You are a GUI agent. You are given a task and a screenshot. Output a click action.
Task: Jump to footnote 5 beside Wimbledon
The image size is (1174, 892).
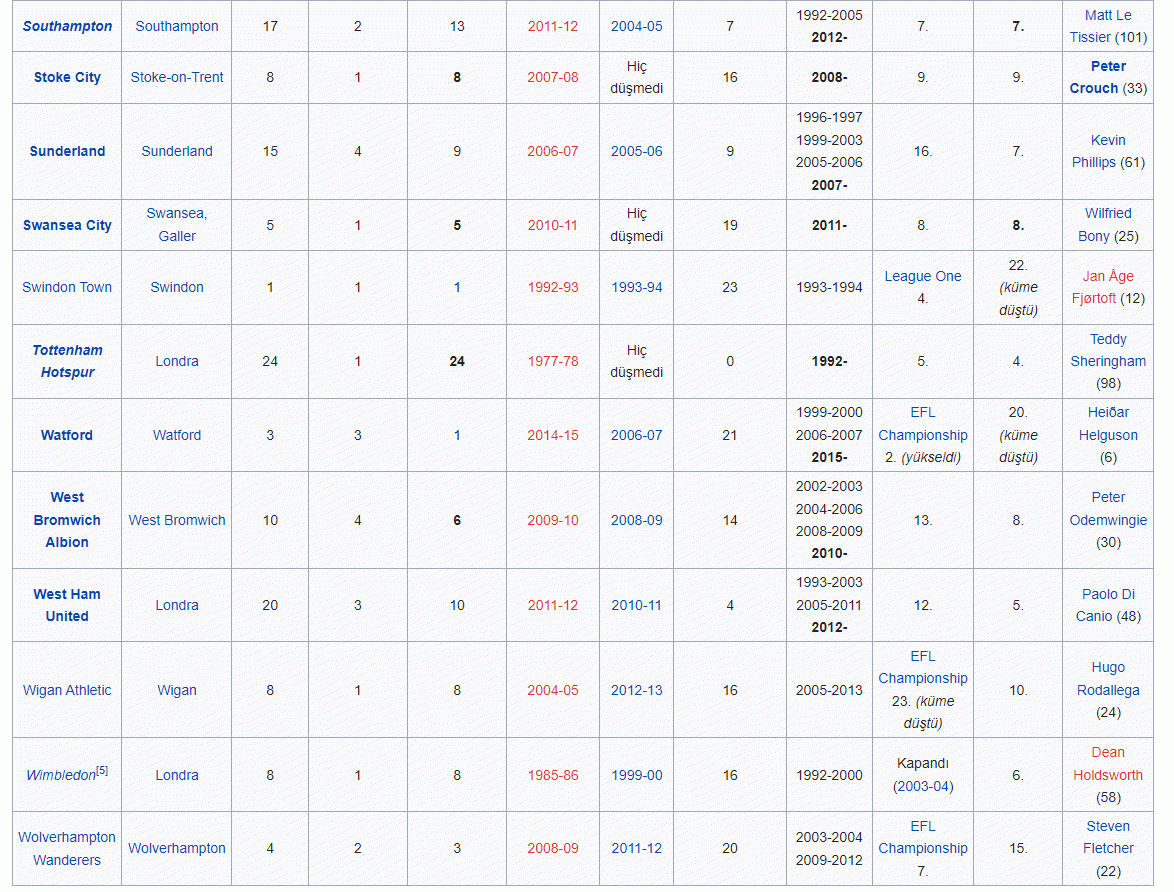[102, 771]
